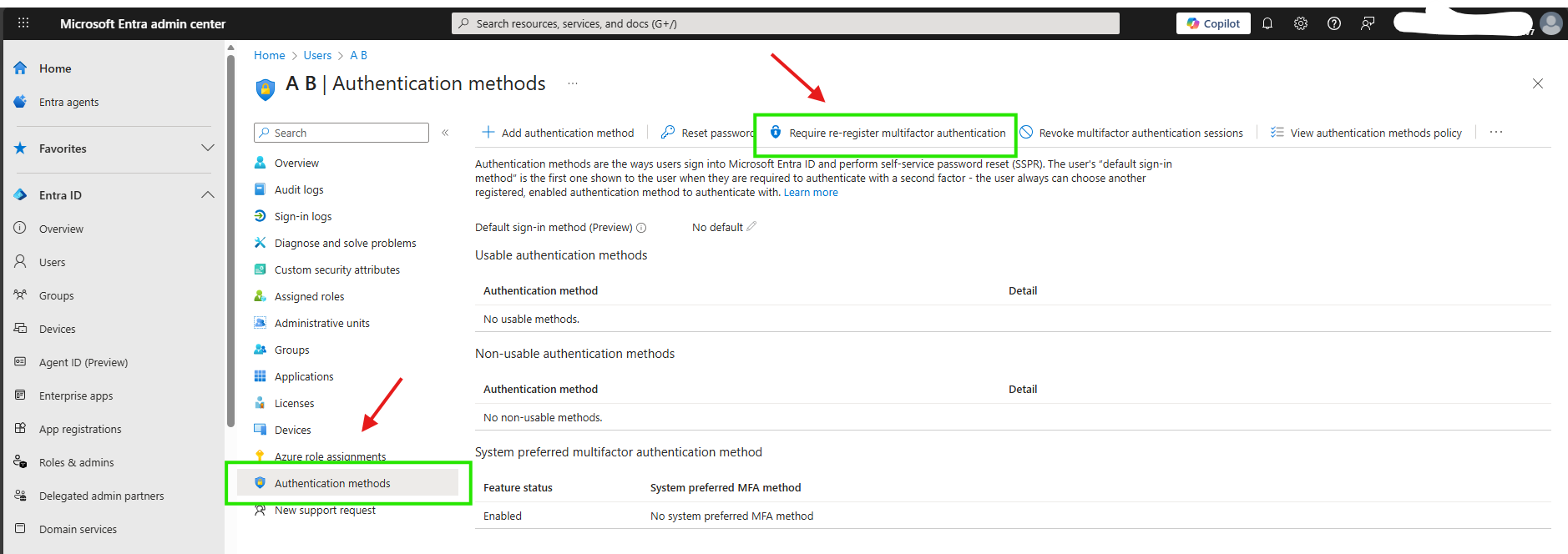Click the info icon by Default sign-in method
The height and width of the screenshot is (554, 1568).
pos(641,228)
